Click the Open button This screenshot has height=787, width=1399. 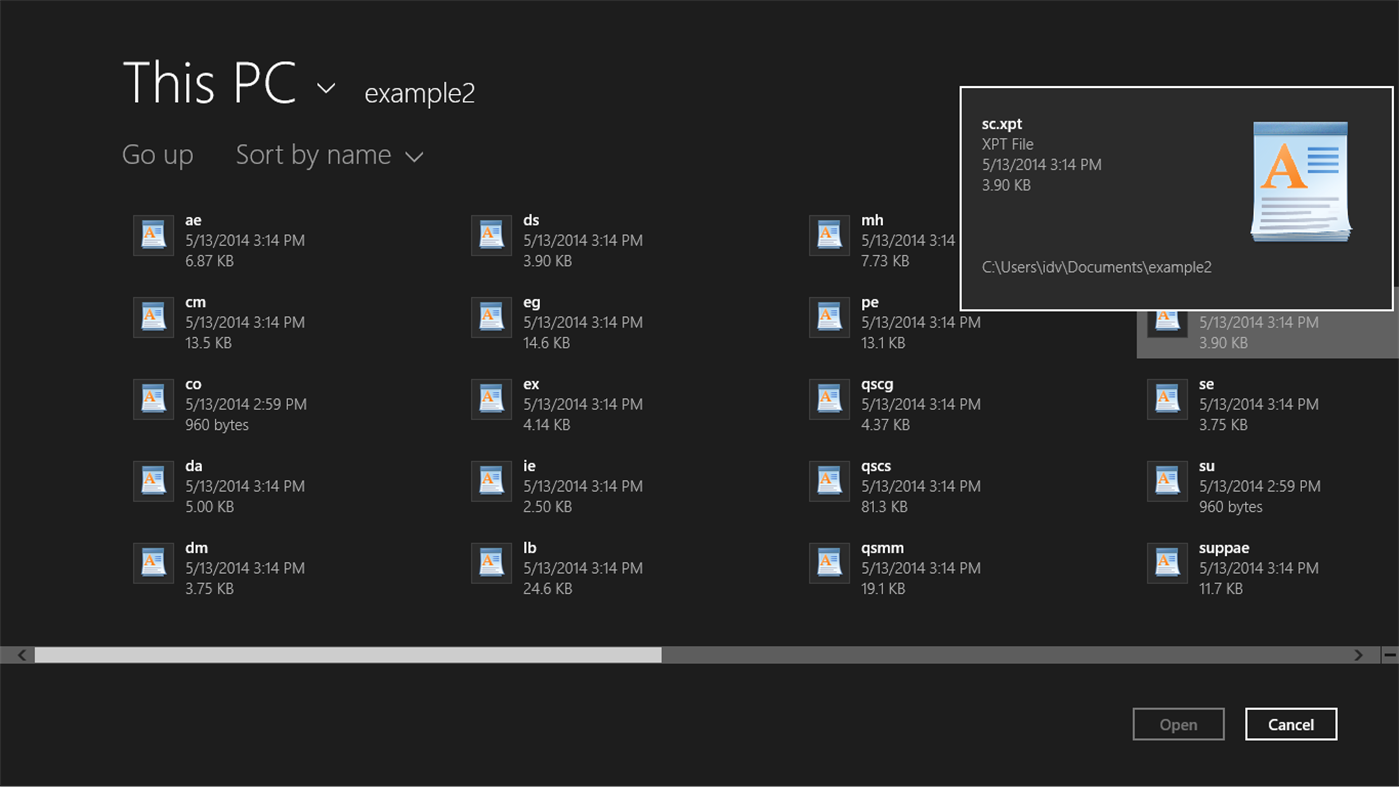pyautogui.click(x=1178, y=724)
